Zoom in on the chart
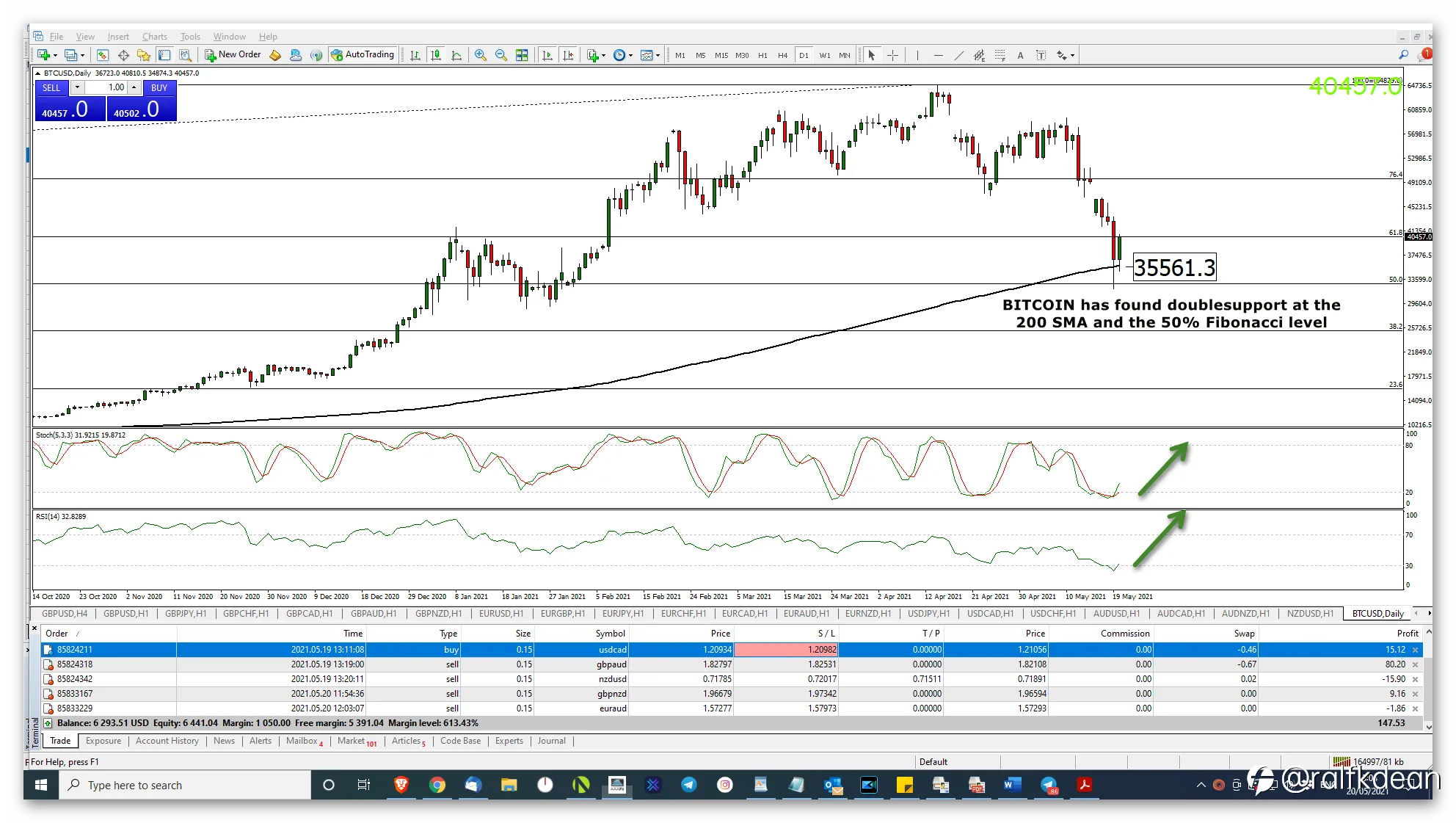This screenshot has width=1456, height=823. tap(481, 55)
